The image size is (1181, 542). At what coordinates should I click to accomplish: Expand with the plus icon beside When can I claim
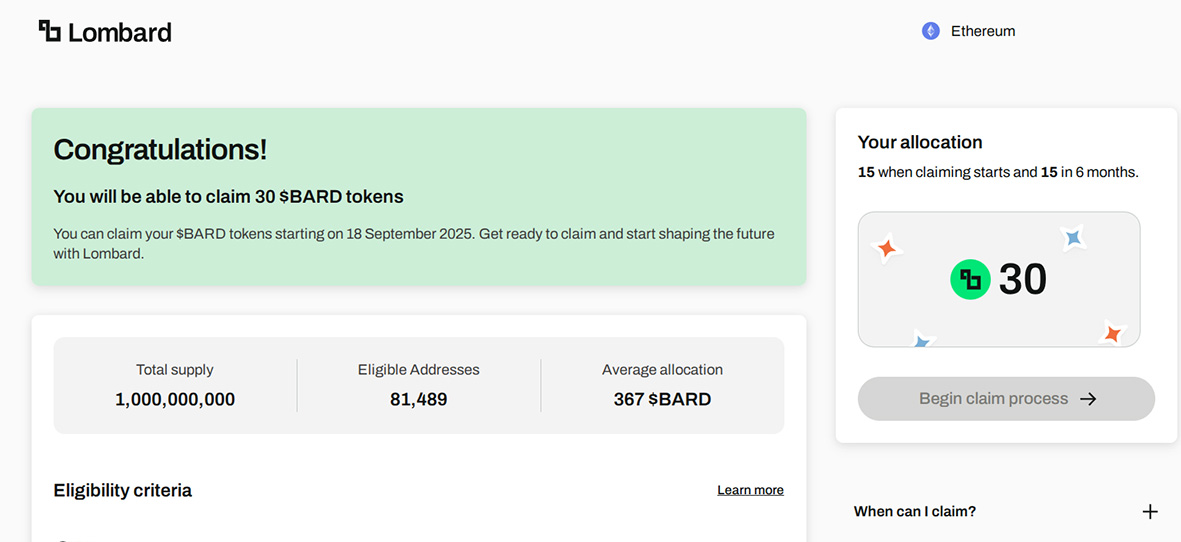(1150, 512)
